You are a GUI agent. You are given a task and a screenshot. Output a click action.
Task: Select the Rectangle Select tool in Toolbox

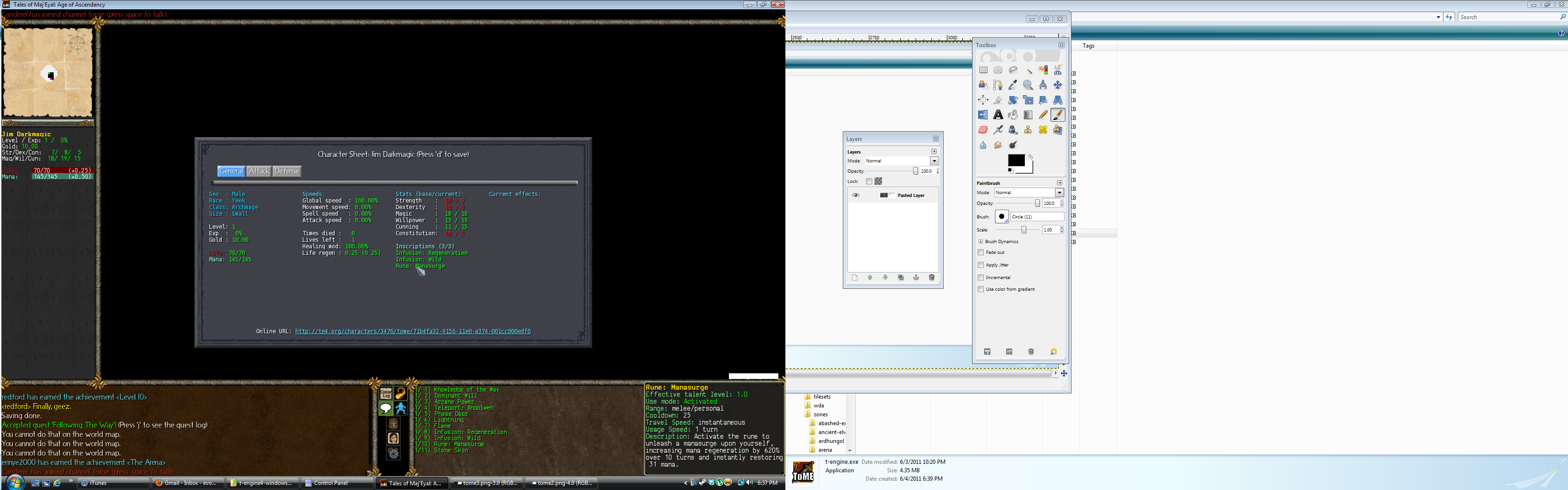(984, 70)
